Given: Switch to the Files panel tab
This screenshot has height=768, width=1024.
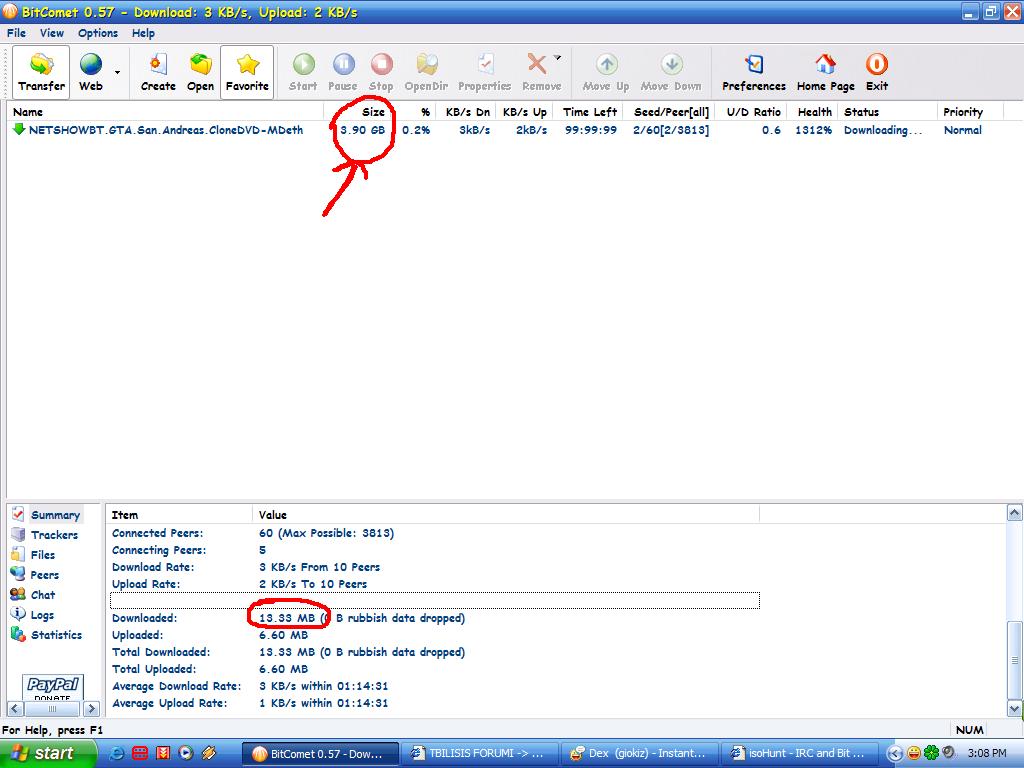Looking at the screenshot, I should 42,555.
